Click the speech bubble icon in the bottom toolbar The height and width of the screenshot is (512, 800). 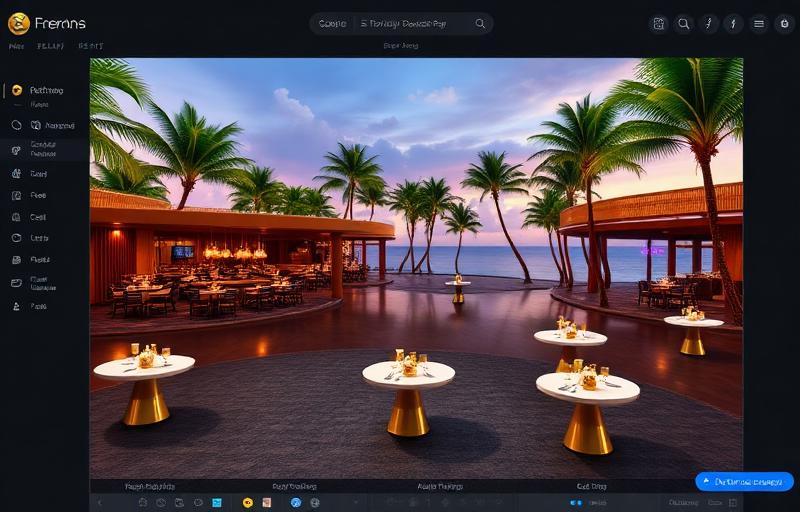[198, 503]
